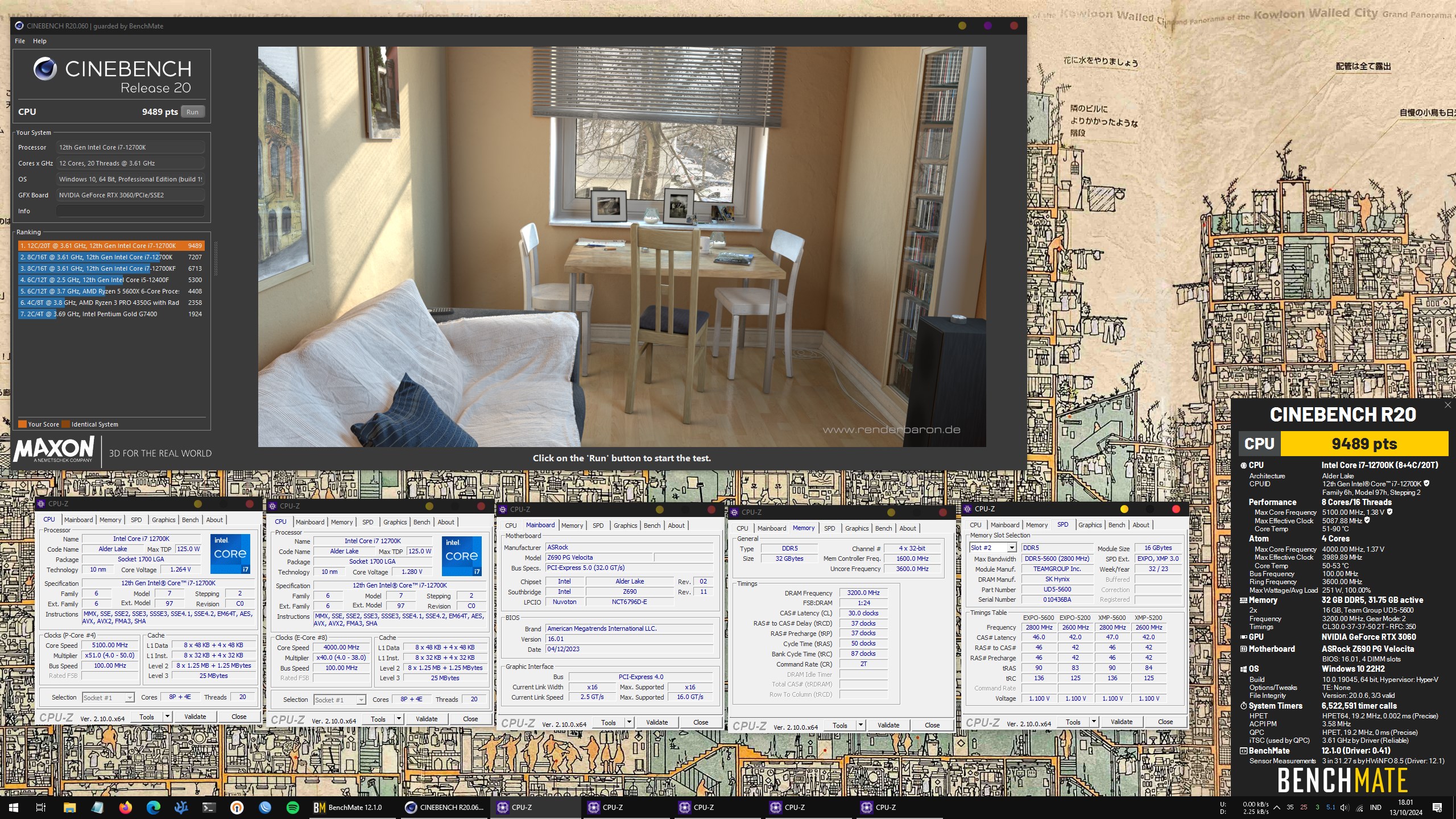Image resolution: width=1456 pixels, height=819 pixels.
Task: Click the '9489 pts' yellow score in BenchMate
Action: click(1364, 444)
